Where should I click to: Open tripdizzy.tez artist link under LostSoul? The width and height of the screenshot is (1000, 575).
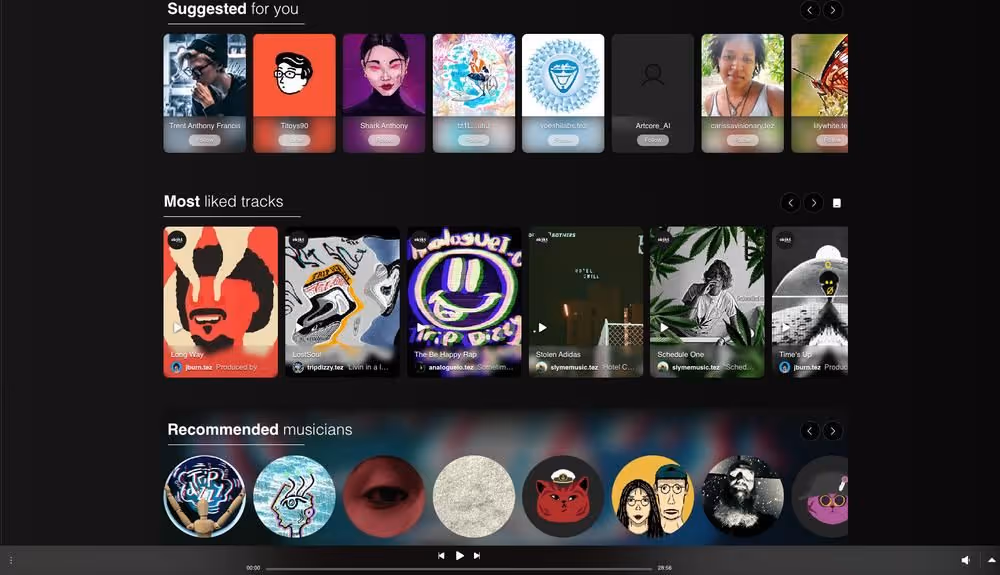325,367
